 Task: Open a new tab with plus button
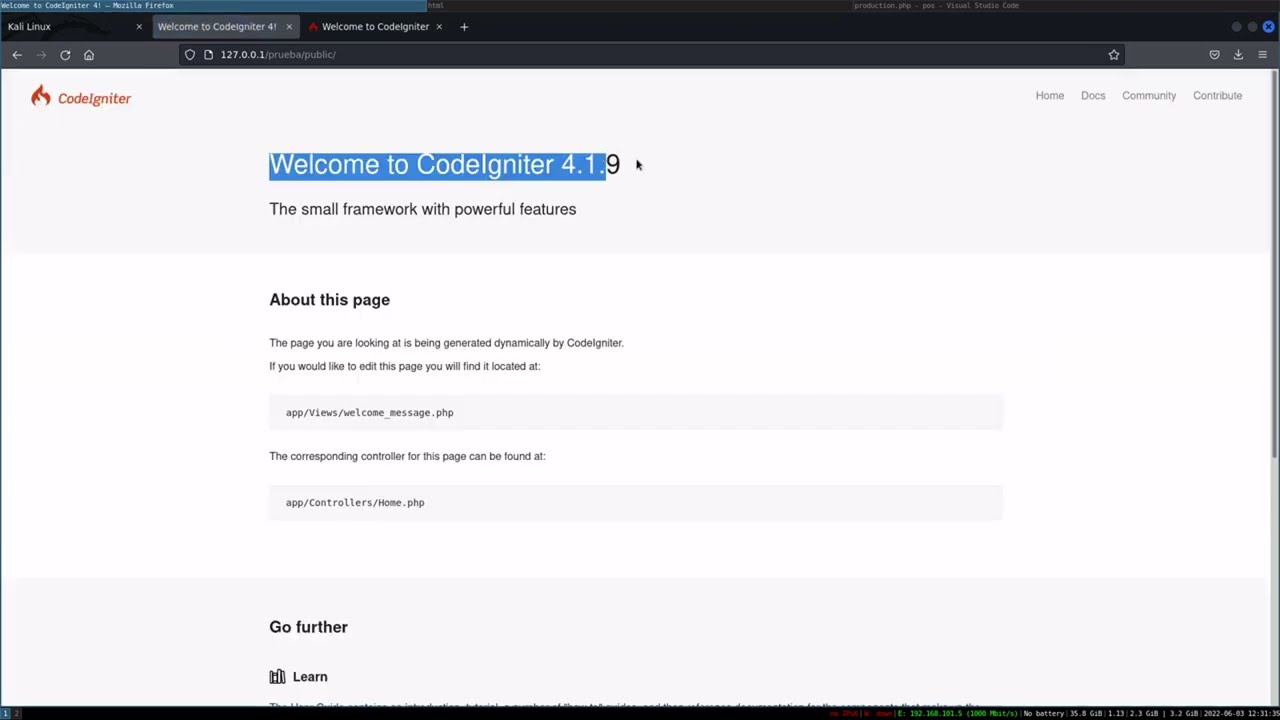(464, 27)
